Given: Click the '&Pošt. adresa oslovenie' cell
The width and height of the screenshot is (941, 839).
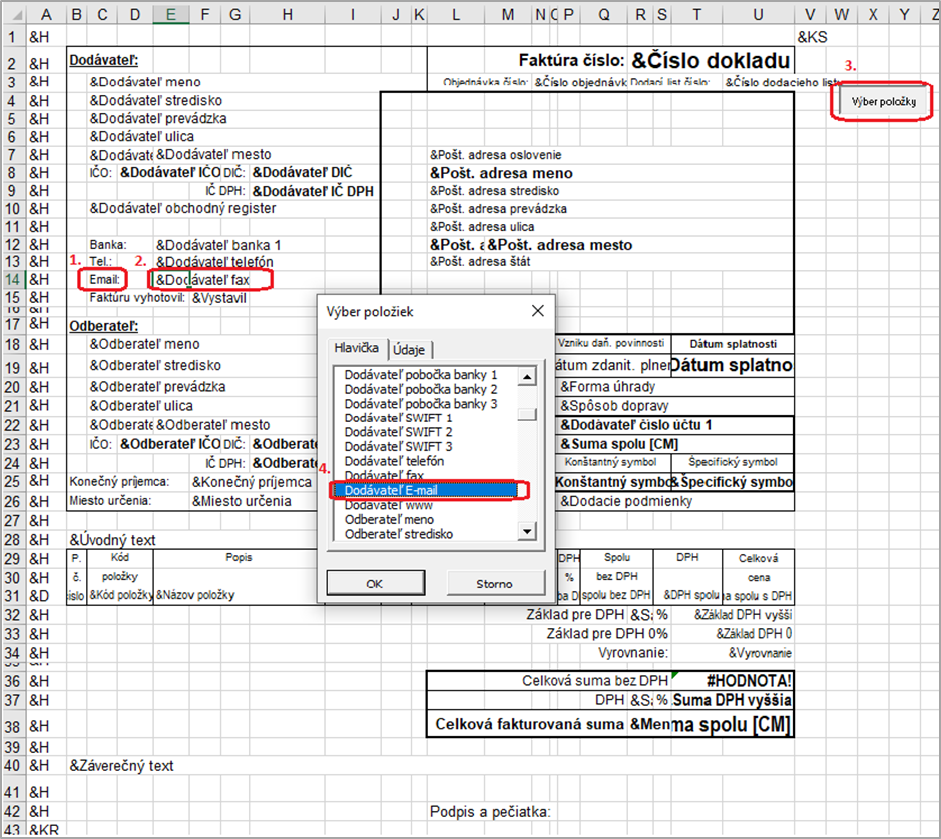Looking at the screenshot, I should pos(496,154).
